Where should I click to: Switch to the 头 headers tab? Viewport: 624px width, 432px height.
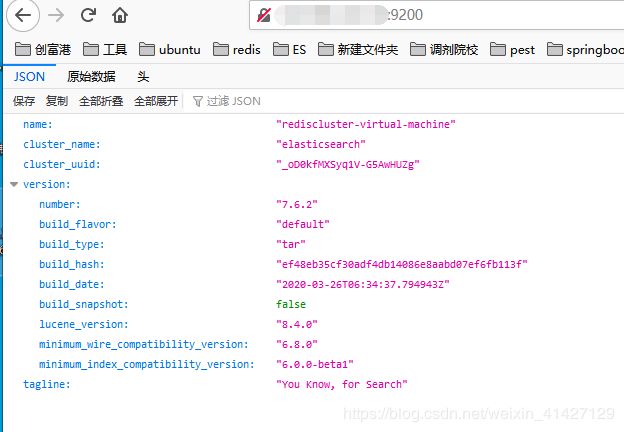tap(143, 76)
